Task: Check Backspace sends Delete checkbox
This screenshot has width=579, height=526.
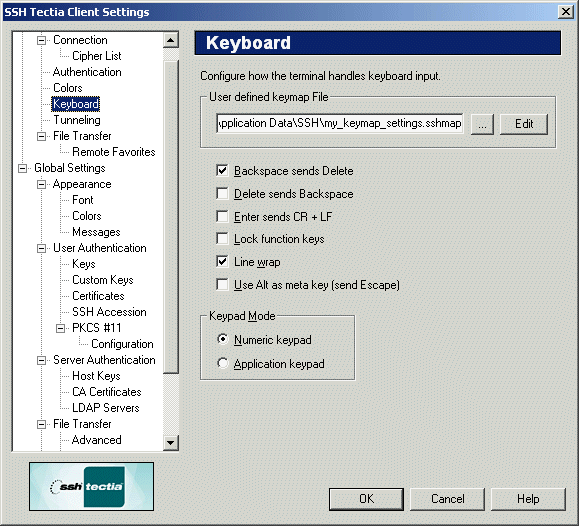Action: click(x=222, y=171)
